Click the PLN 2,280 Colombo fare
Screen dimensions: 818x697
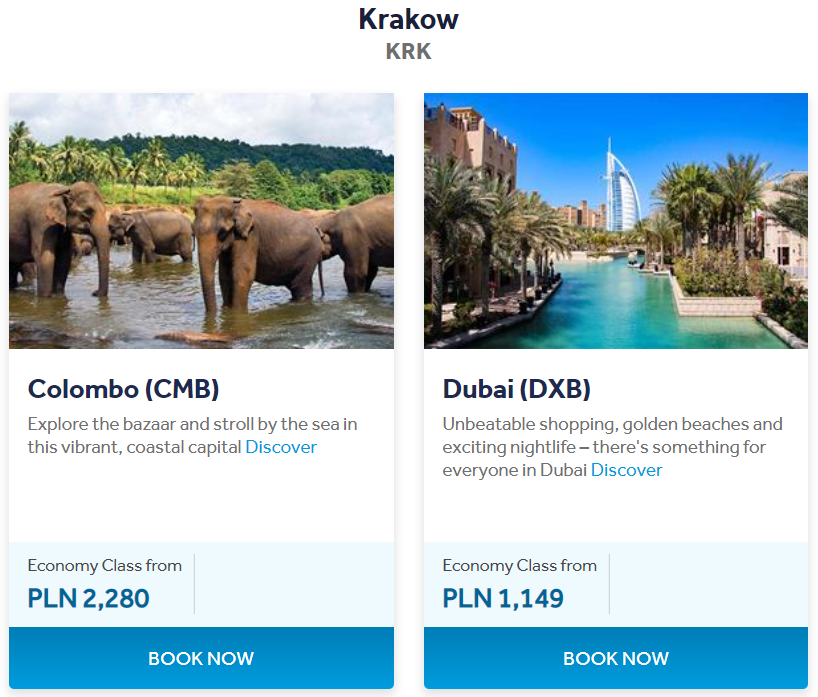89,598
